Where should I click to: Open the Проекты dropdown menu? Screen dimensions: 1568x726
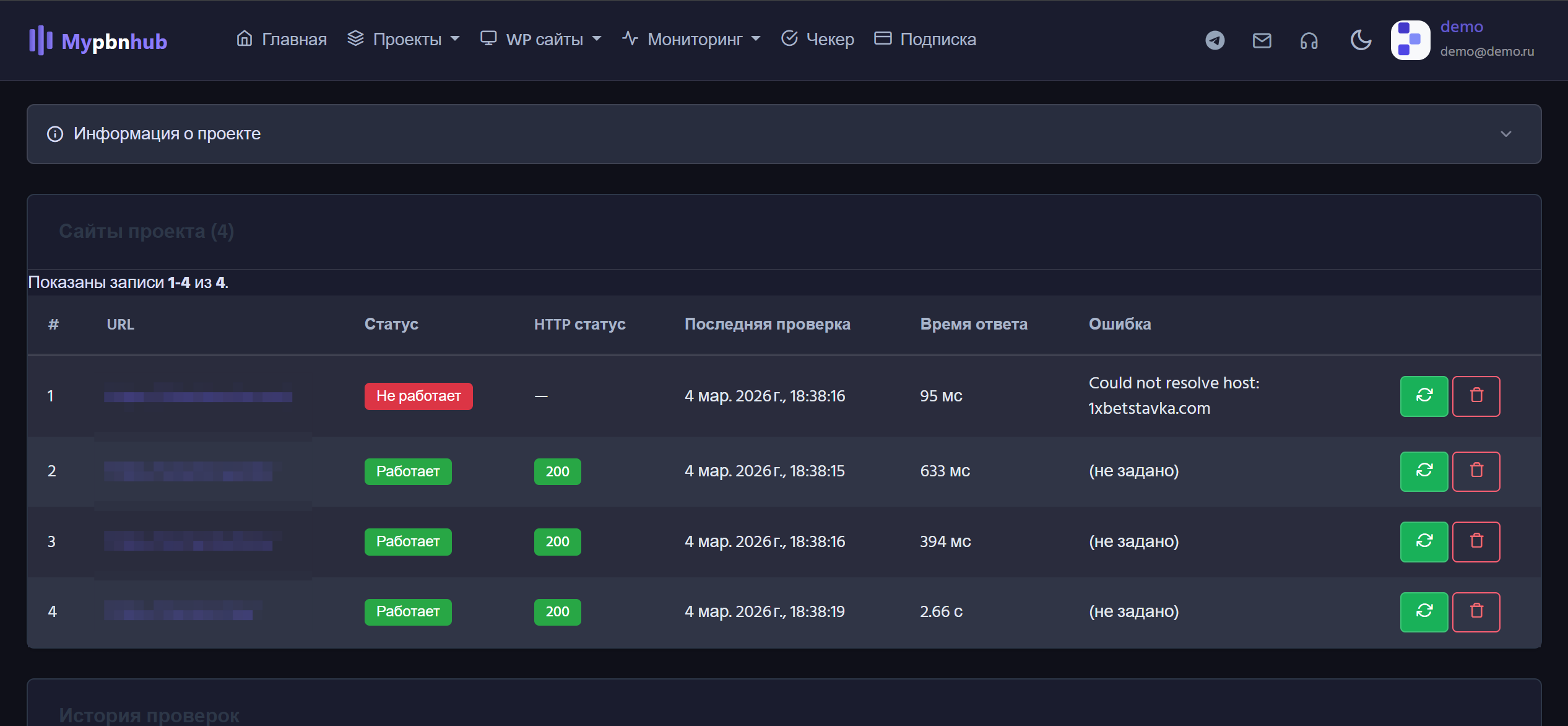[404, 40]
